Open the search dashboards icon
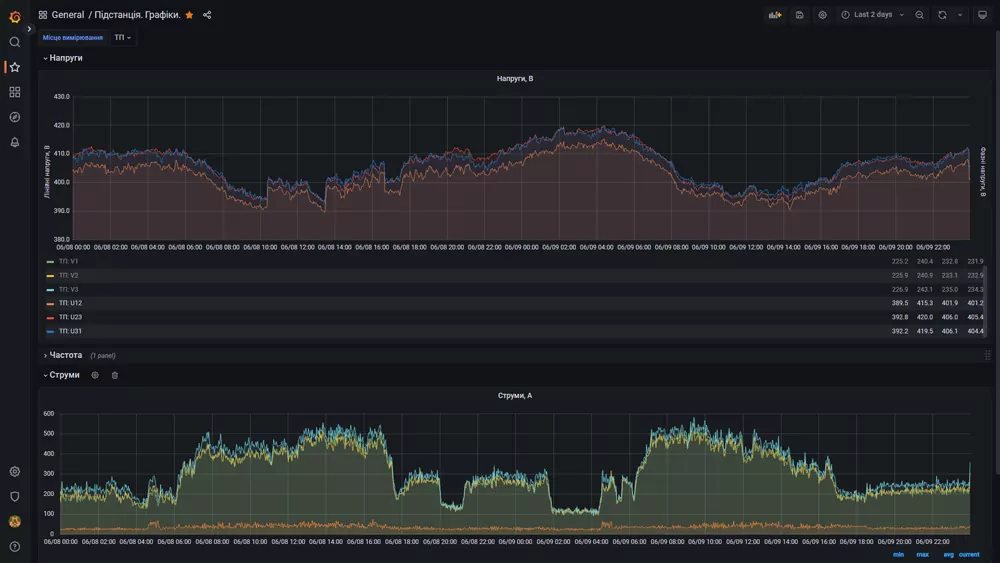The image size is (1000, 563). click(x=15, y=42)
